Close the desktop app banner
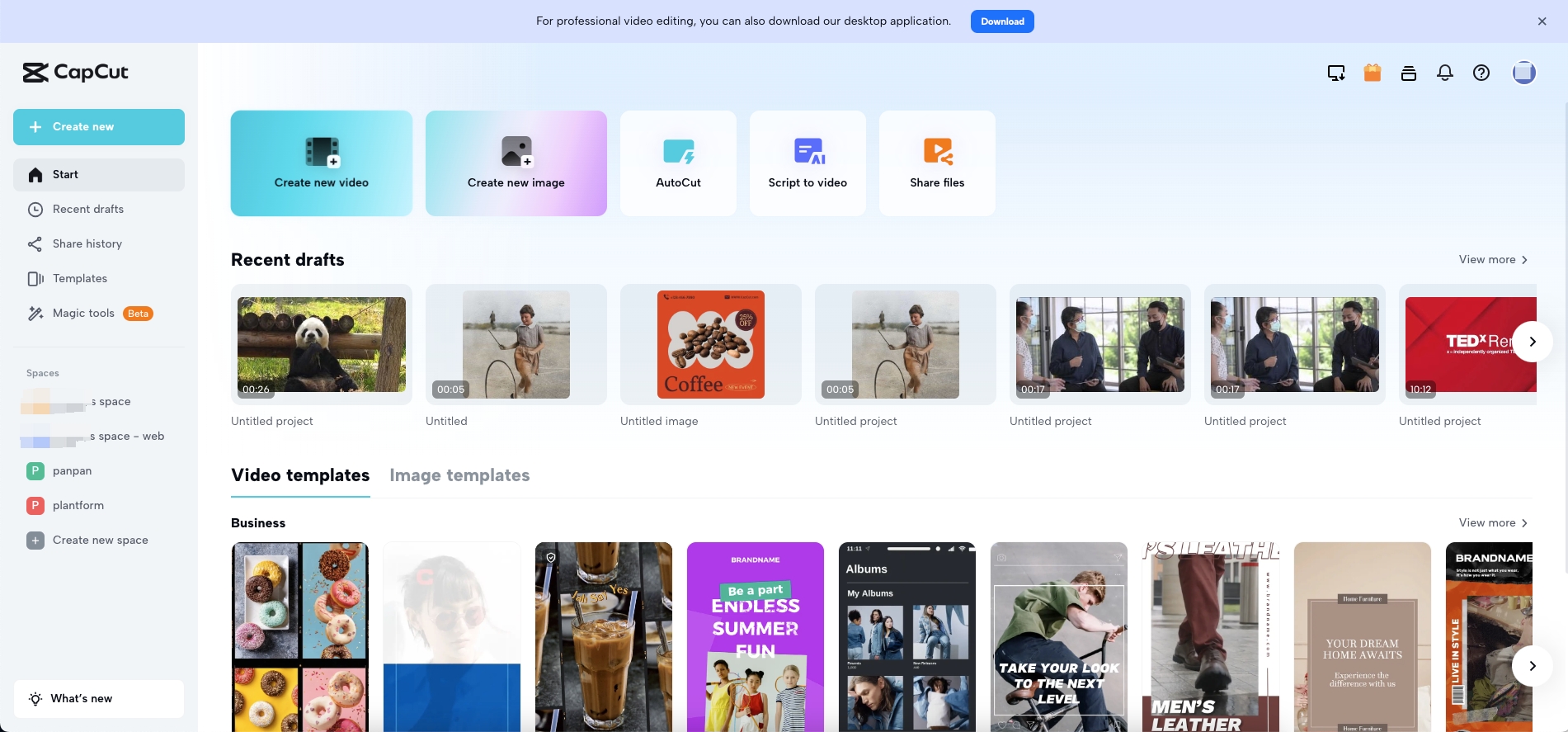Screen dimensions: 1568x732 [x=1542, y=21]
